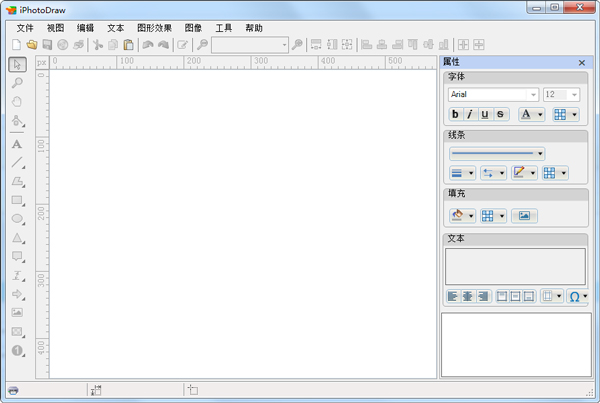Open the 视图 menu

pyautogui.click(x=55, y=28)
